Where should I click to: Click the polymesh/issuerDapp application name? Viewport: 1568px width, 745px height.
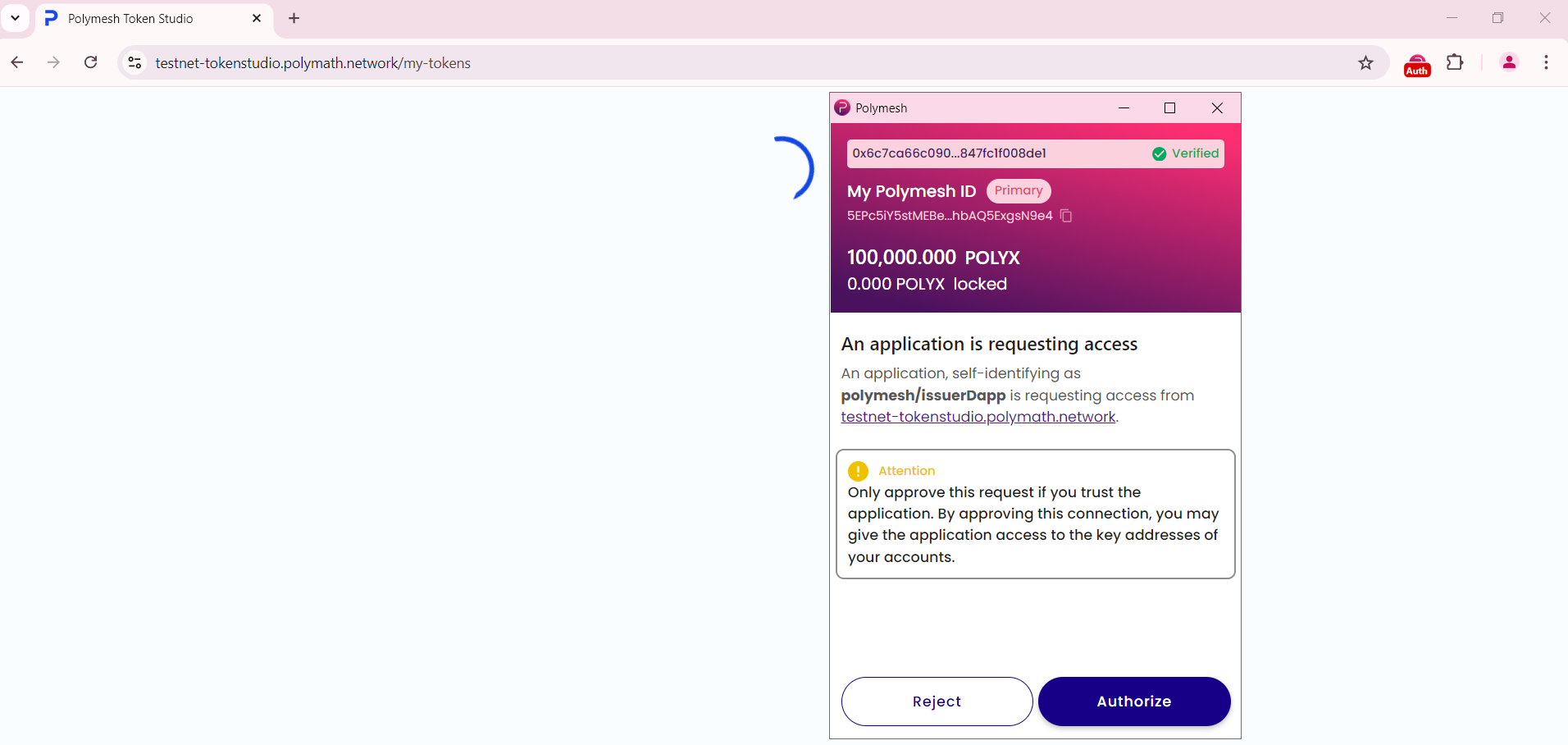tap(923, 395)
